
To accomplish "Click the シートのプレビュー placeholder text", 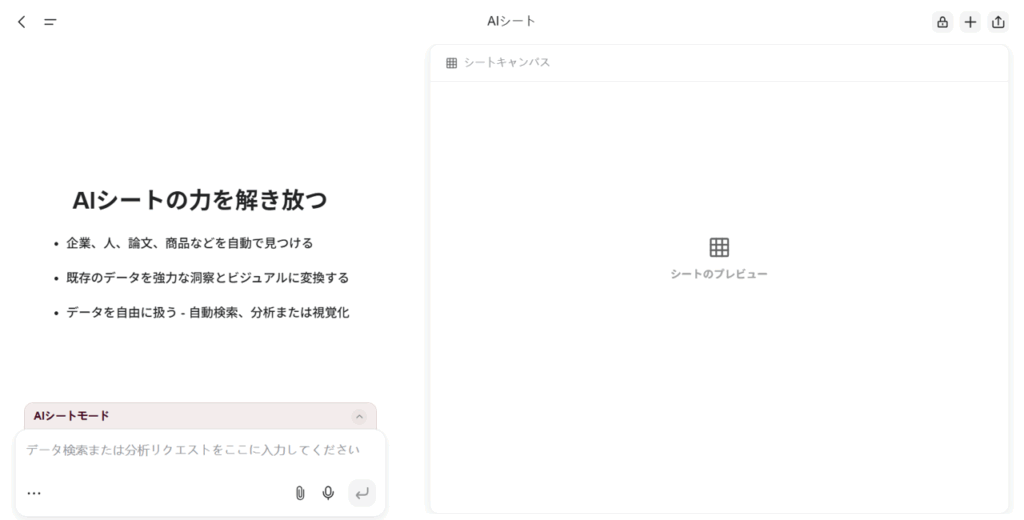I will click(x=719, y=274).
